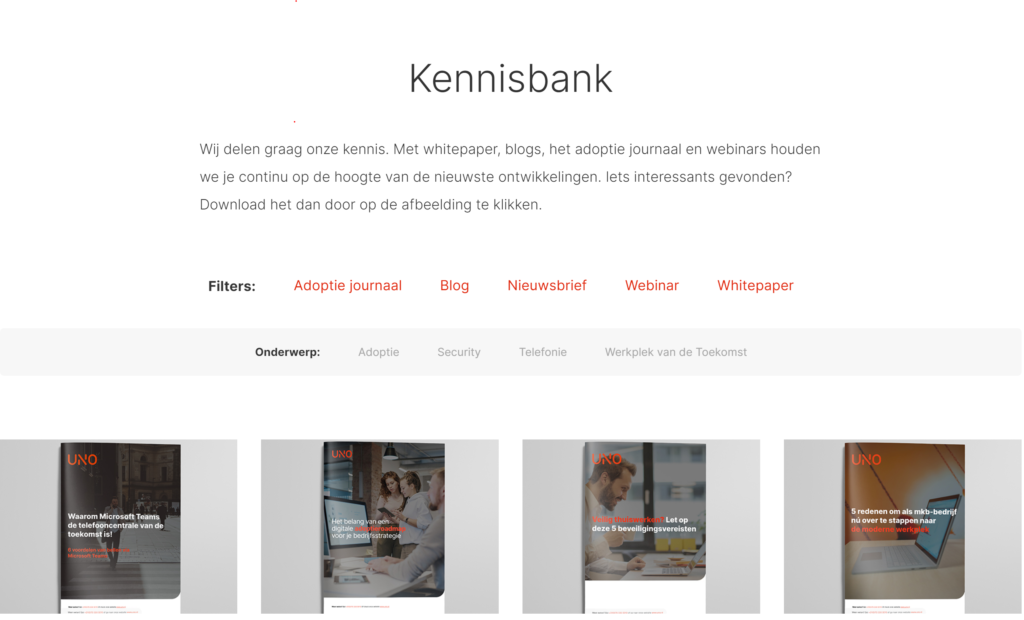The width and height of the screenshot is (1024, 620).
Task: Click the Kennisbank heading
Action: [x=511, y=78]
